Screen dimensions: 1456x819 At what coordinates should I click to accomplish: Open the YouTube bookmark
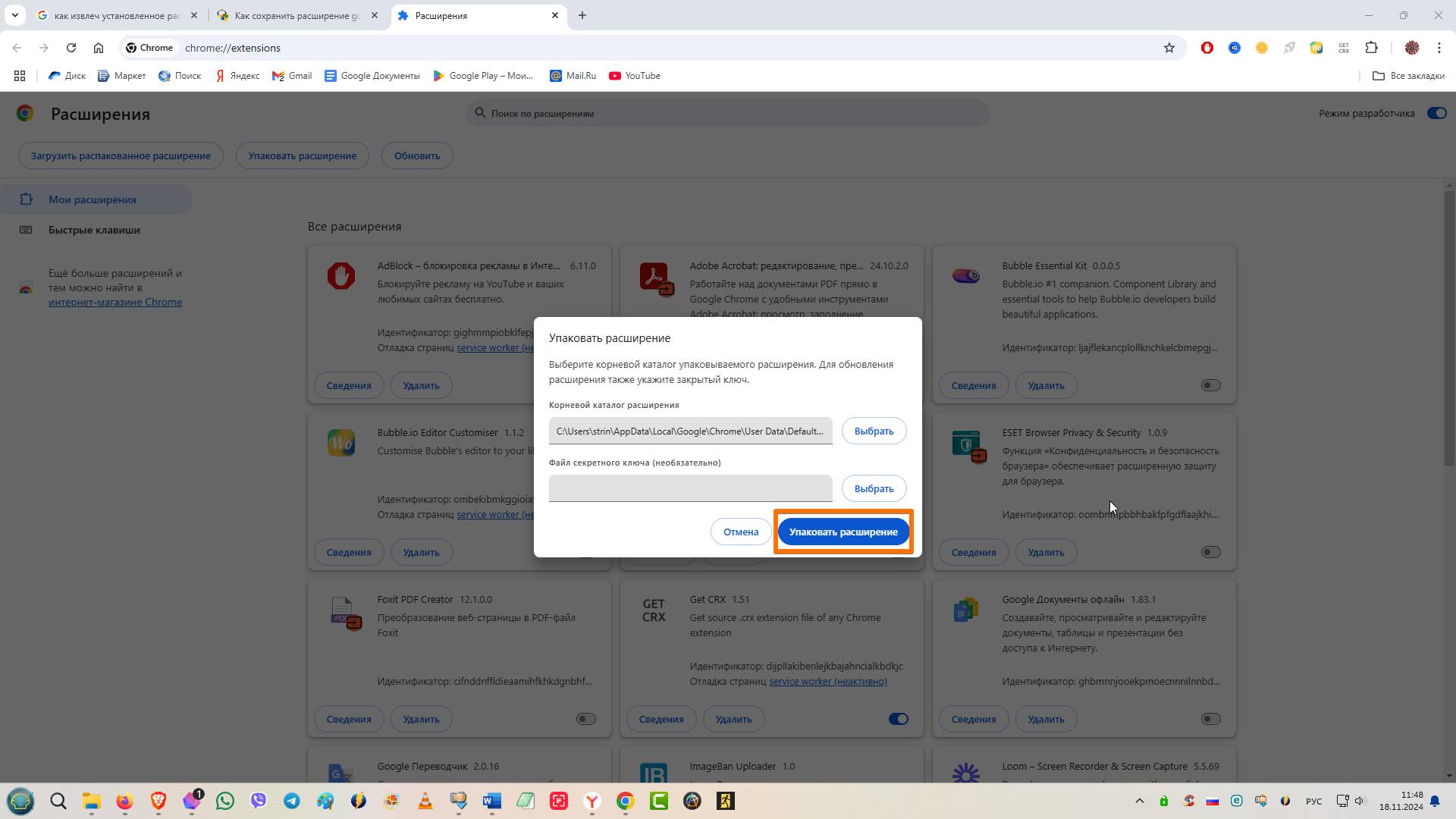click(x=635, y=76)
